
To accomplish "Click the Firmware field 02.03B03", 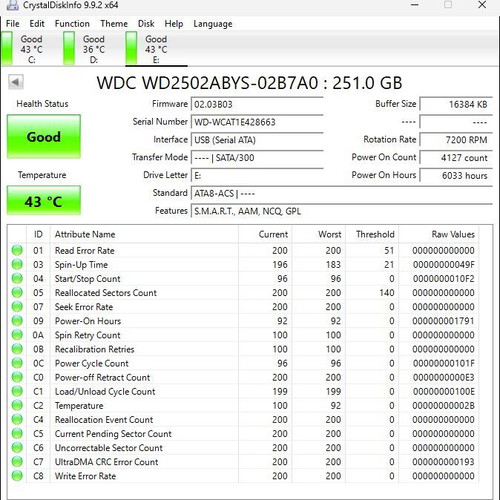I will (x=257, y=104).
